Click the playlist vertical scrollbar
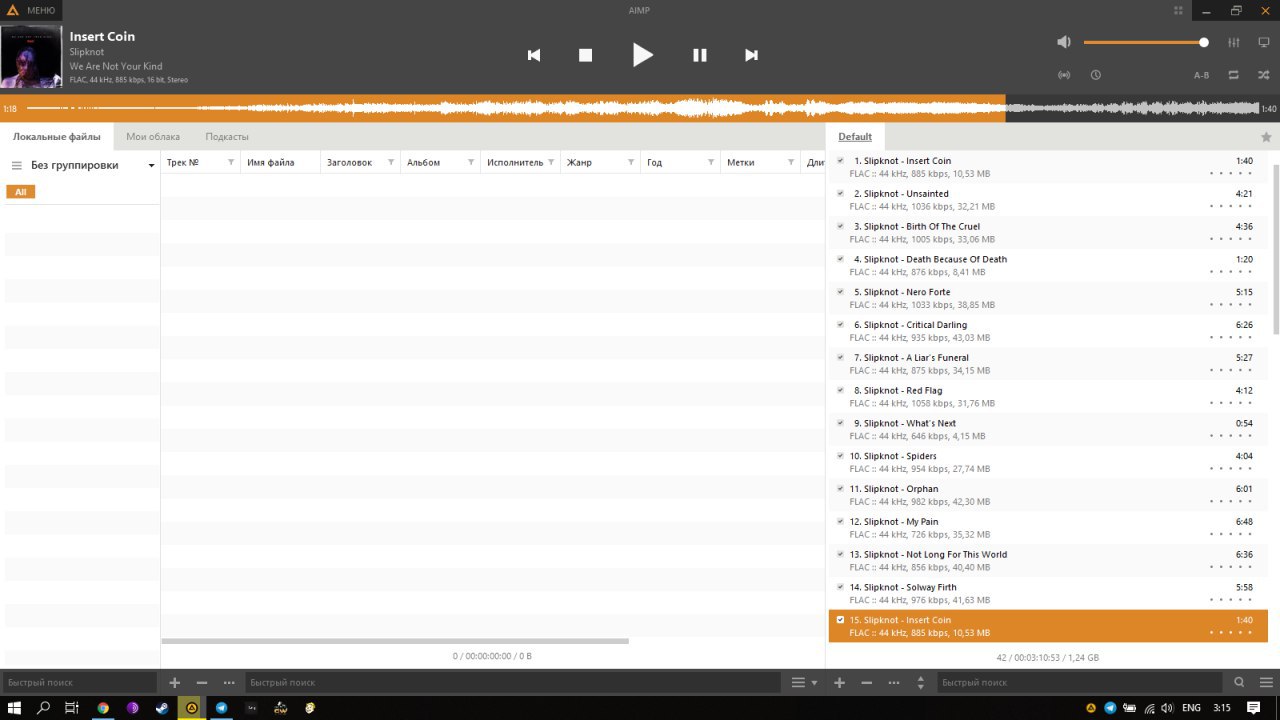1280x720 pixels. [x=1275, y=250]
